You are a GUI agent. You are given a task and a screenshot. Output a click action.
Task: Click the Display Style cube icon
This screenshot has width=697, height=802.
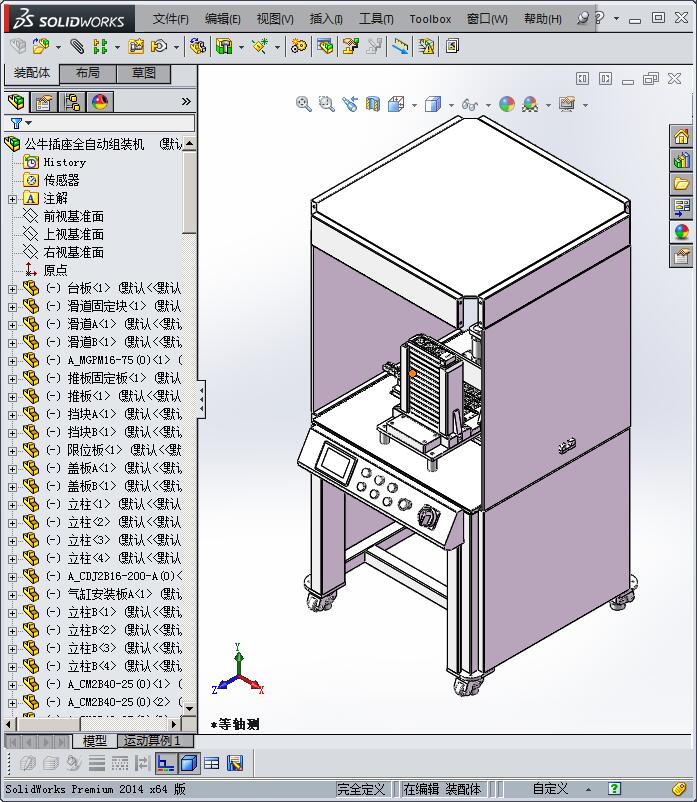pyautogui.click(x=433, y=104)
